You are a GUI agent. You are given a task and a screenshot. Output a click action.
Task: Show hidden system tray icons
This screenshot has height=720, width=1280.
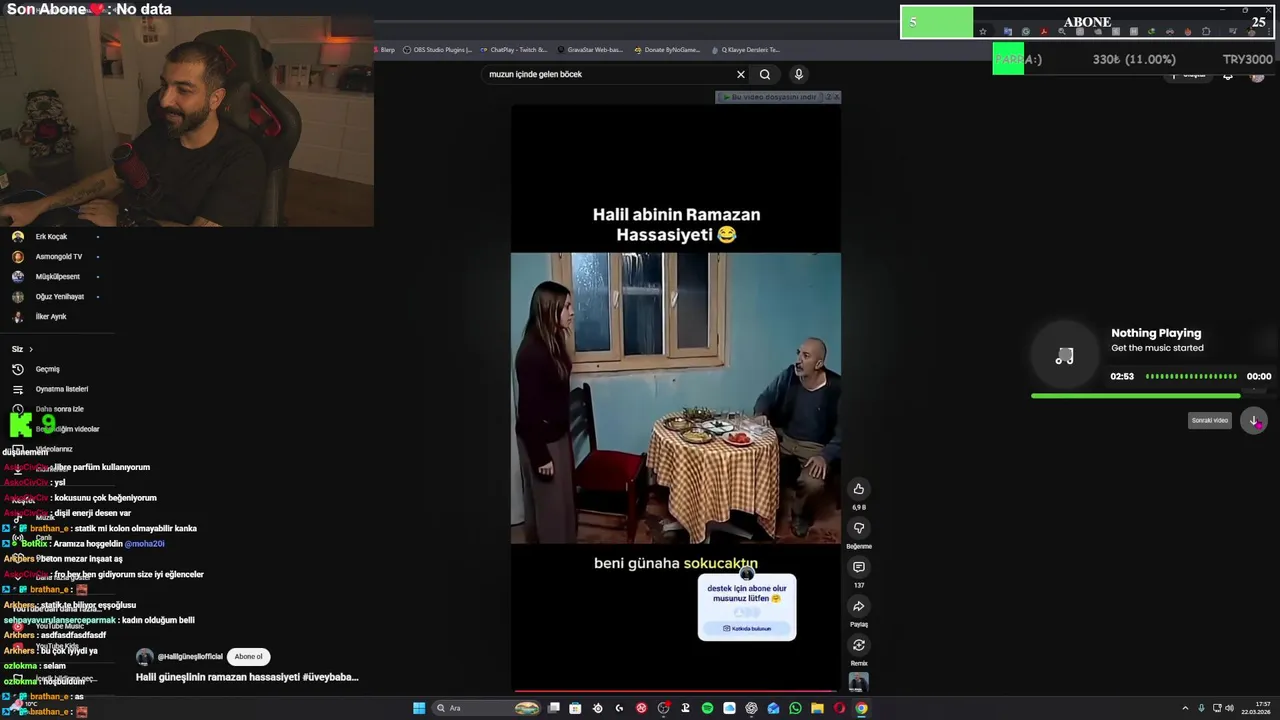(x=1186, y=708)
